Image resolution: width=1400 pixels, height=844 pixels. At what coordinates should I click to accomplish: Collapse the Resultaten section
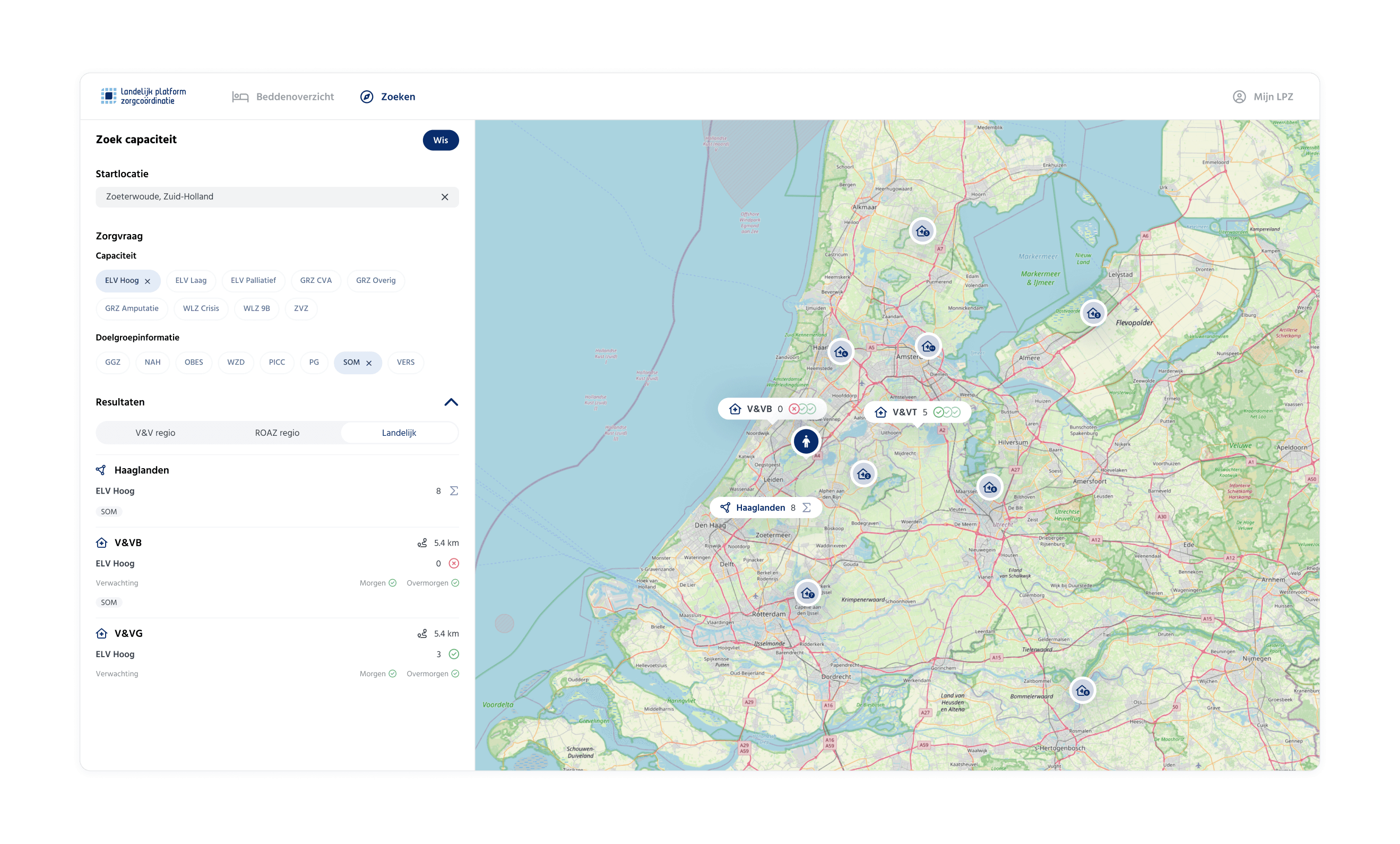coord(451,402)
